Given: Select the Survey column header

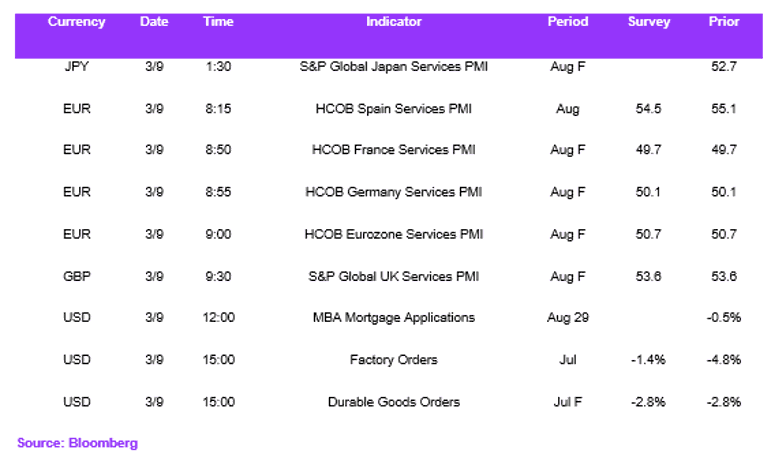Looking at the screenshot, I should pos(649,22).
